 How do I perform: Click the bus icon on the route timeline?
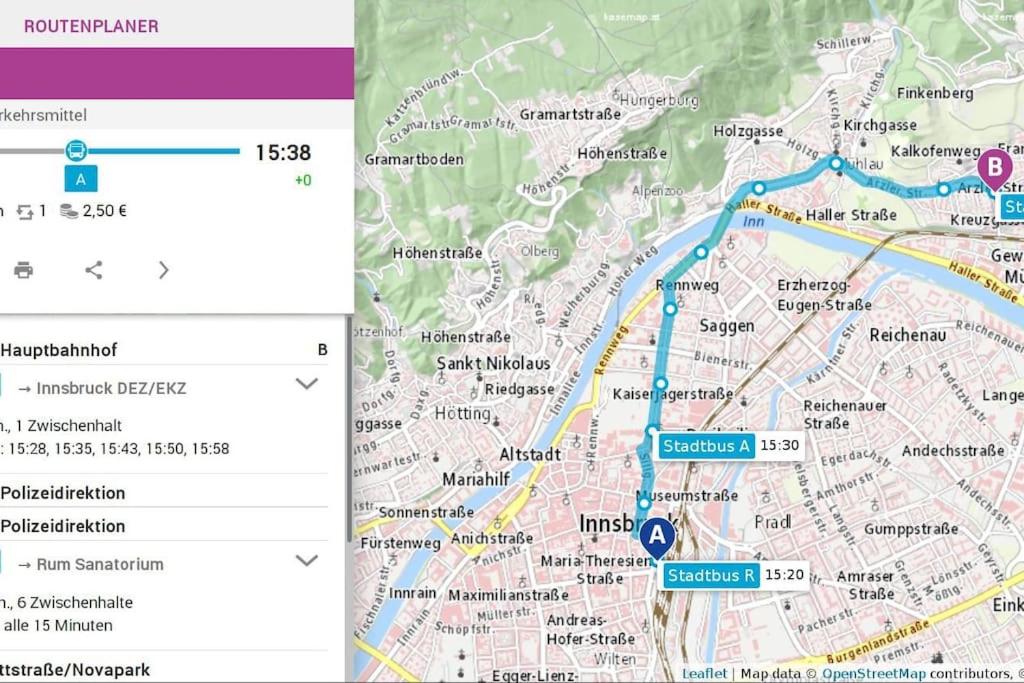[x=76, y=150]
